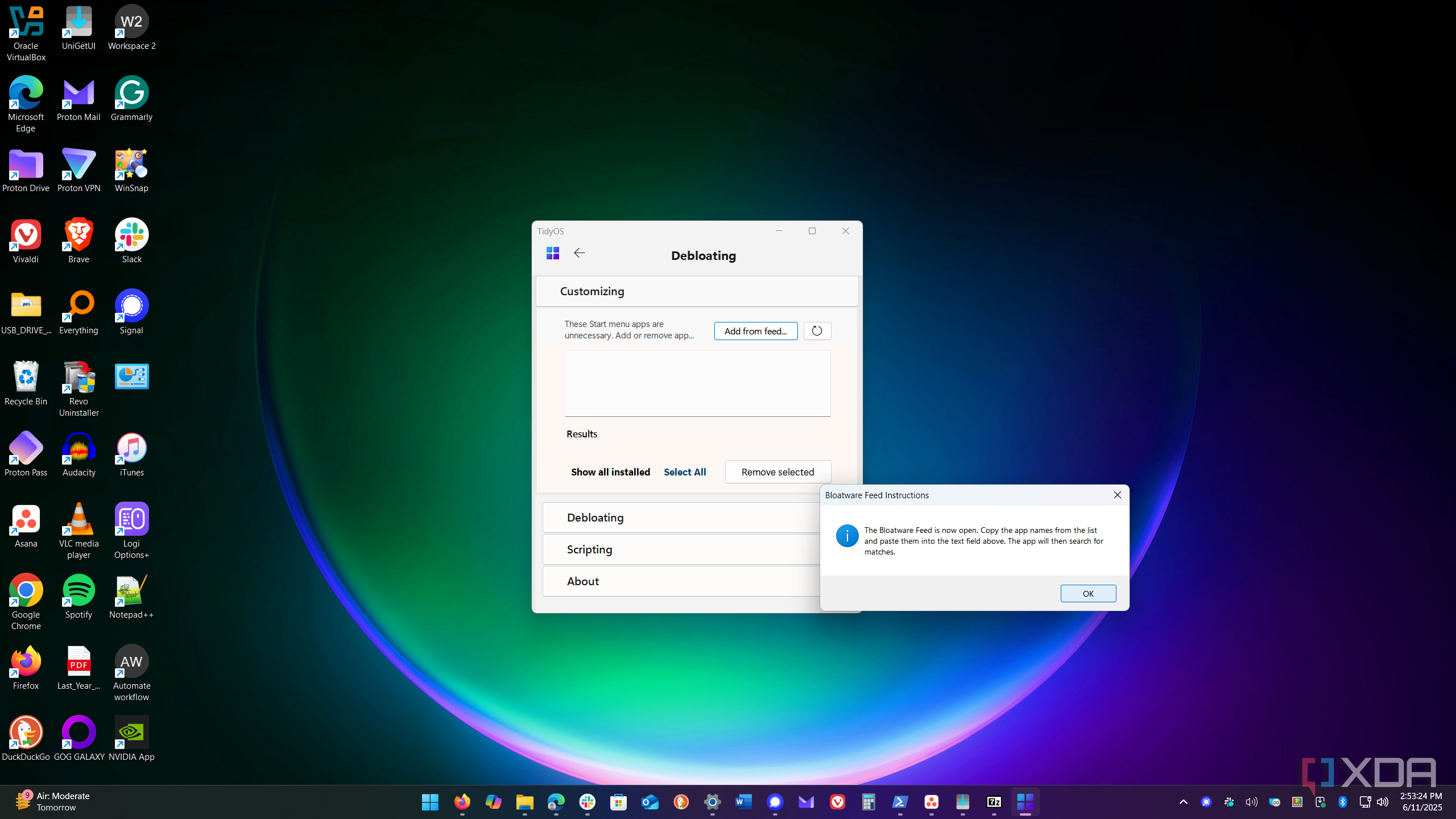Open the Scripting section row
The image size is (1456, 819).
tap(681, 549)
